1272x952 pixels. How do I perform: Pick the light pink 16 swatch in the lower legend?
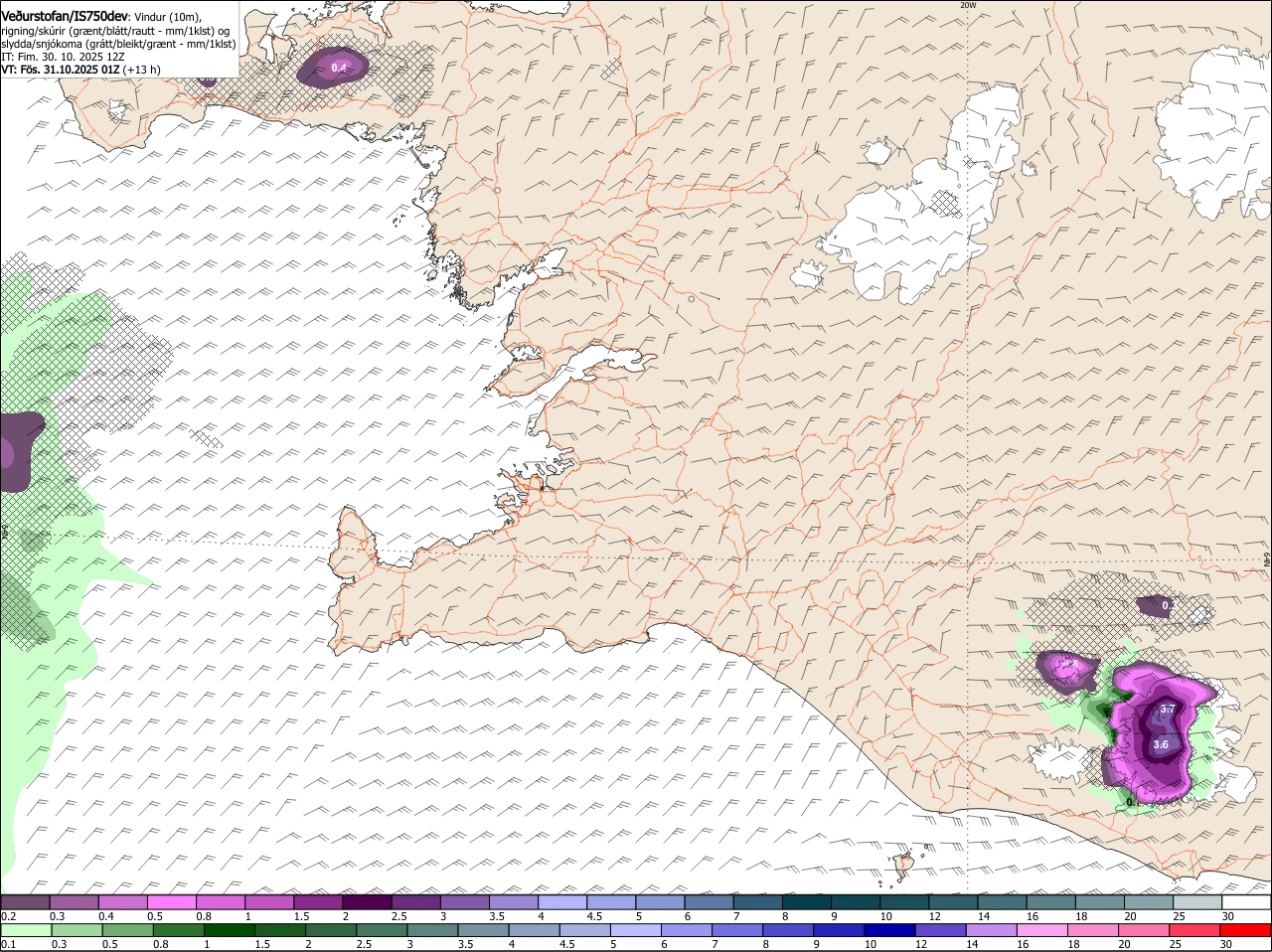[1042, 930]
